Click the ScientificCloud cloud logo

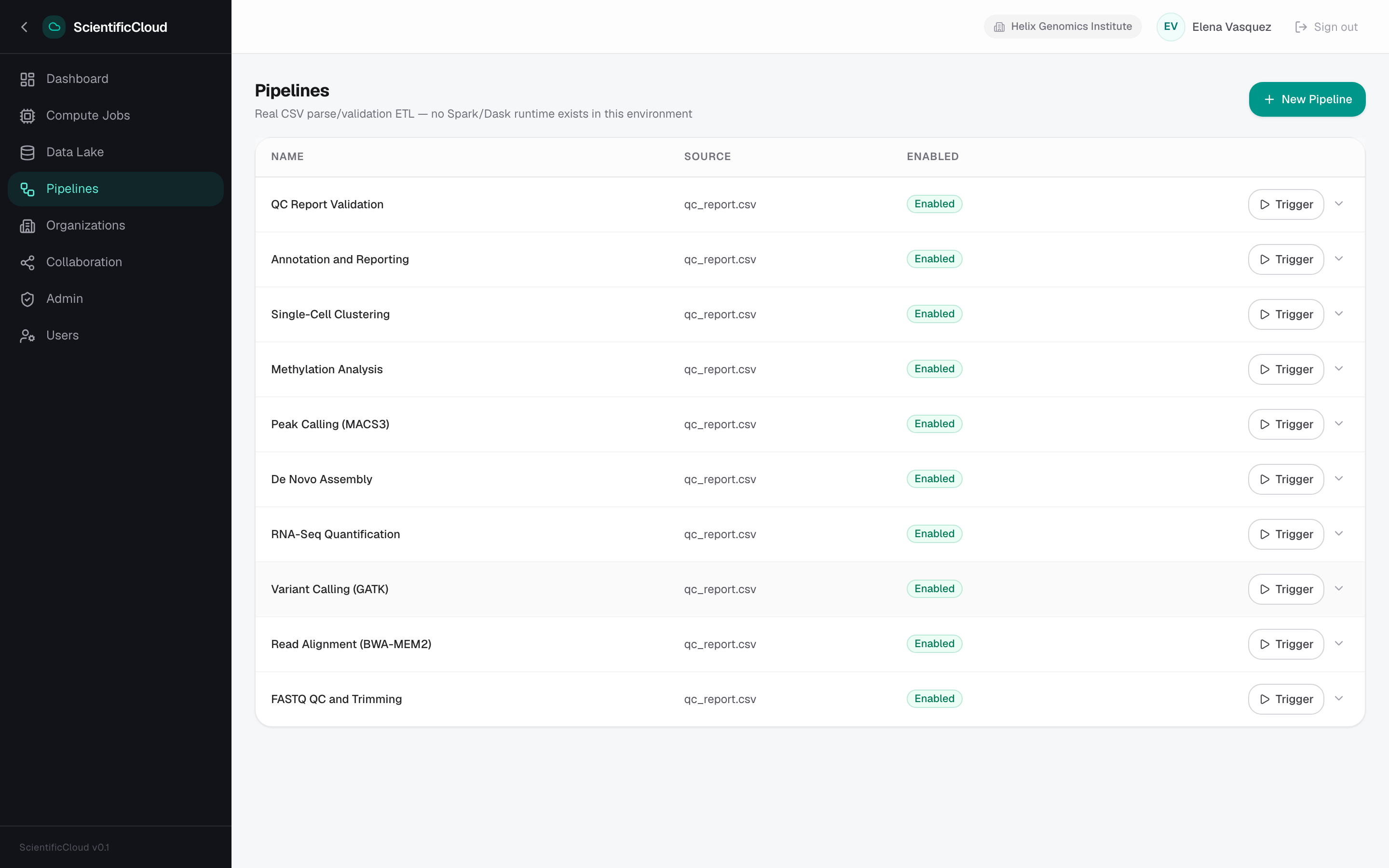[54, 27]
